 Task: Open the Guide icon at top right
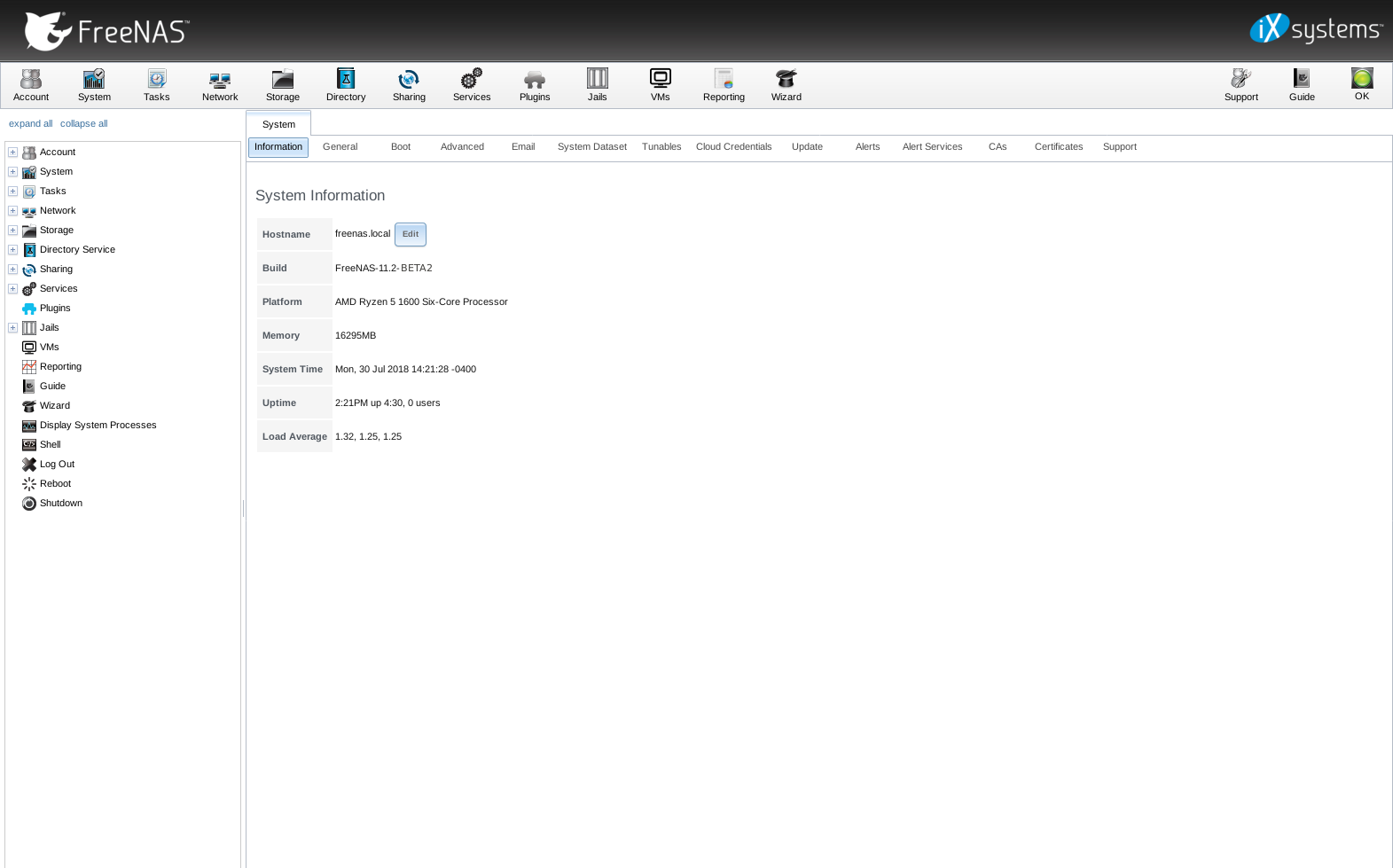(x=1301, y=85)
